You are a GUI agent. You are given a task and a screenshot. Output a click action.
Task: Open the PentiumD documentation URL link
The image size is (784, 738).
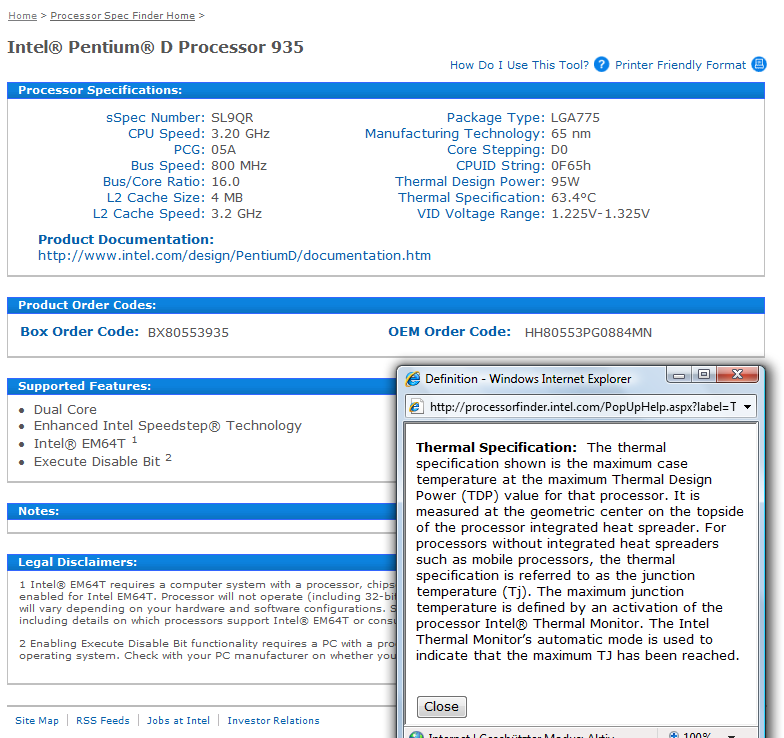(234, 256)
